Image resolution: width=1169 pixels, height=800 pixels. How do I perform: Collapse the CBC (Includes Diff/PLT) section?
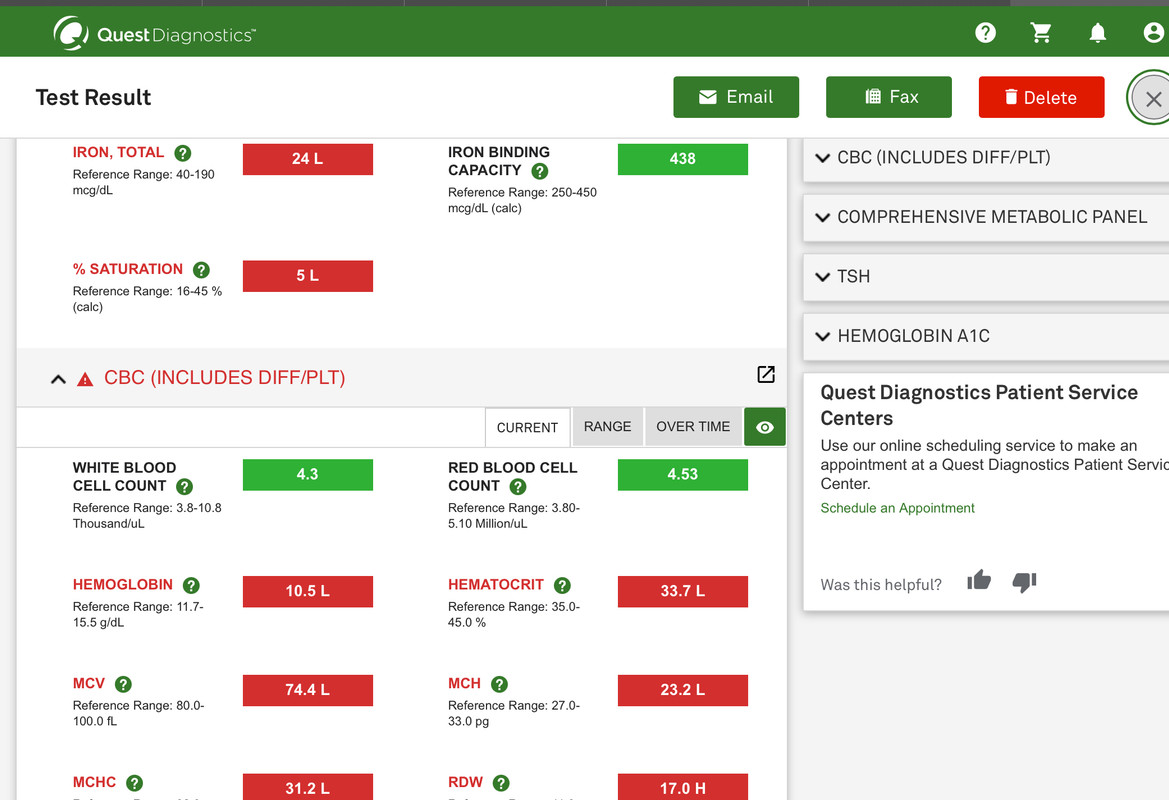(x=58, y=379)
